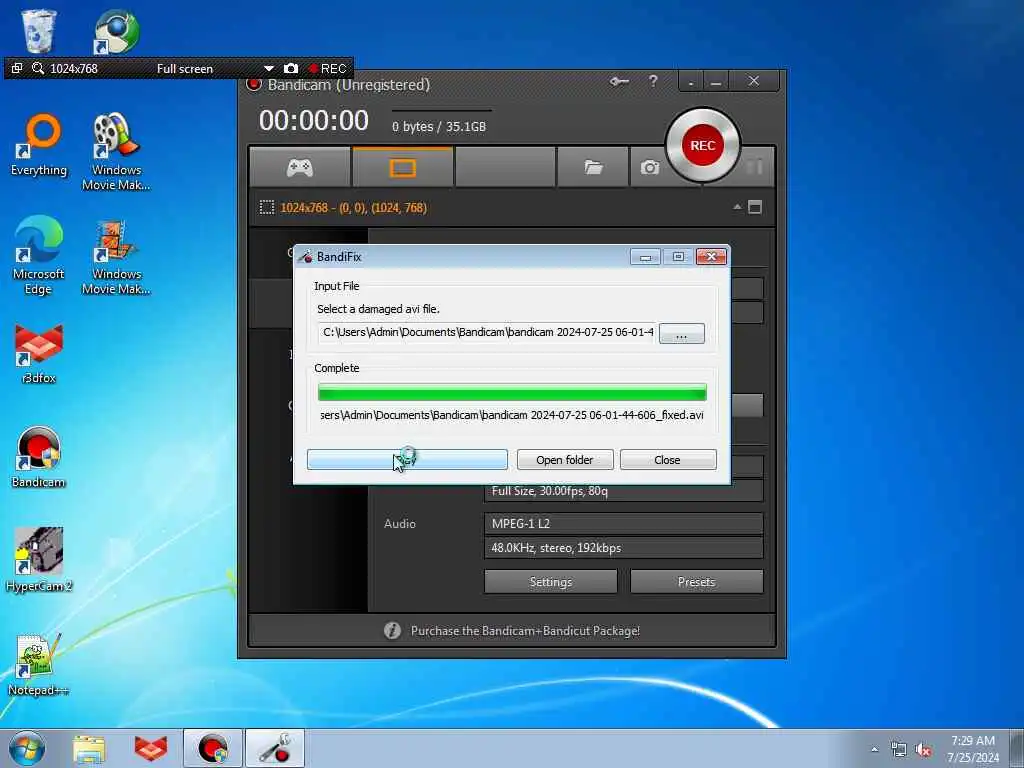Click the green BandiFix progress bar

tap(512, 392)
